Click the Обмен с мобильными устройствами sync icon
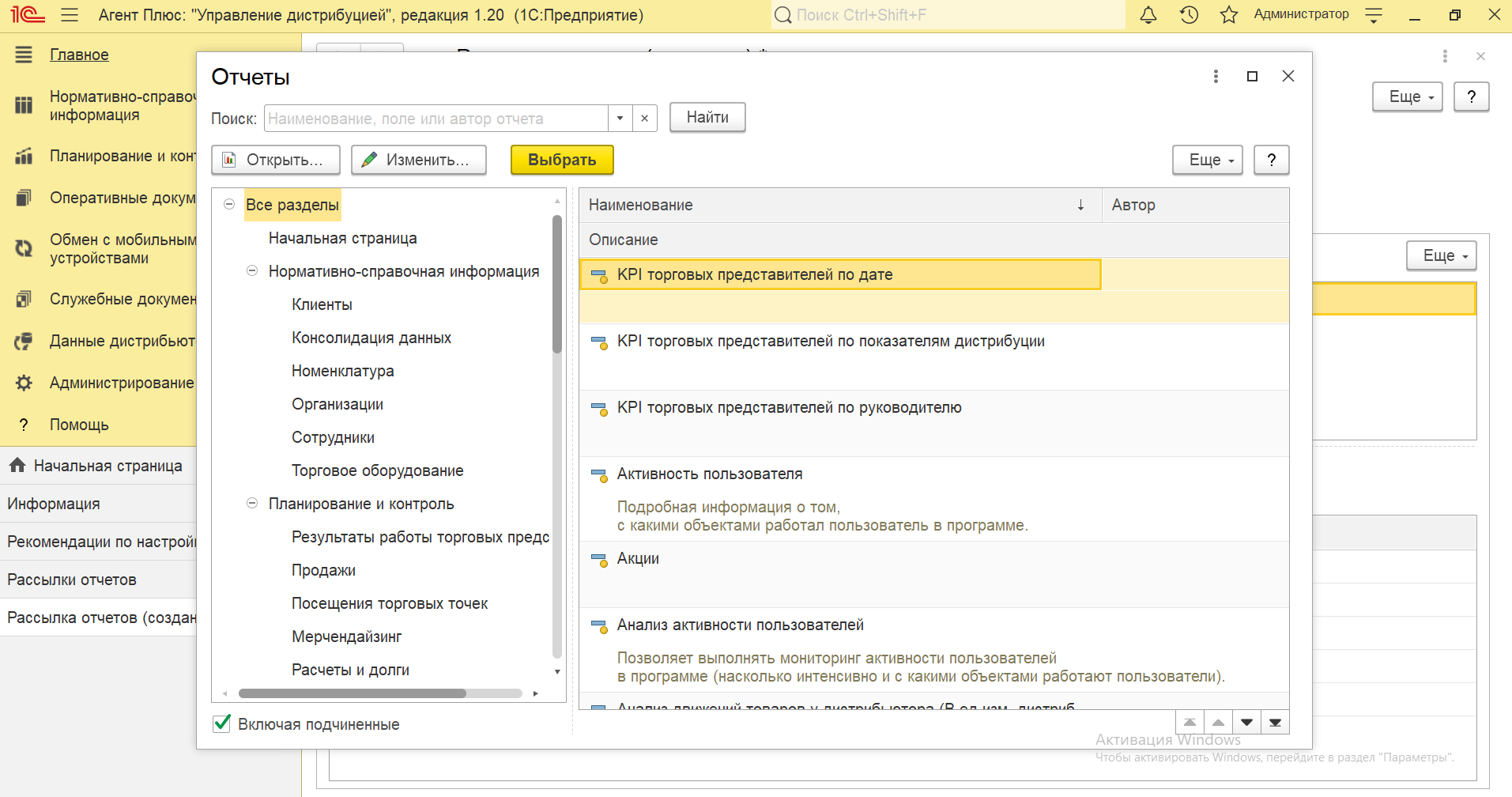Viewport: 1512px width, 797px height. click(24, 248)
